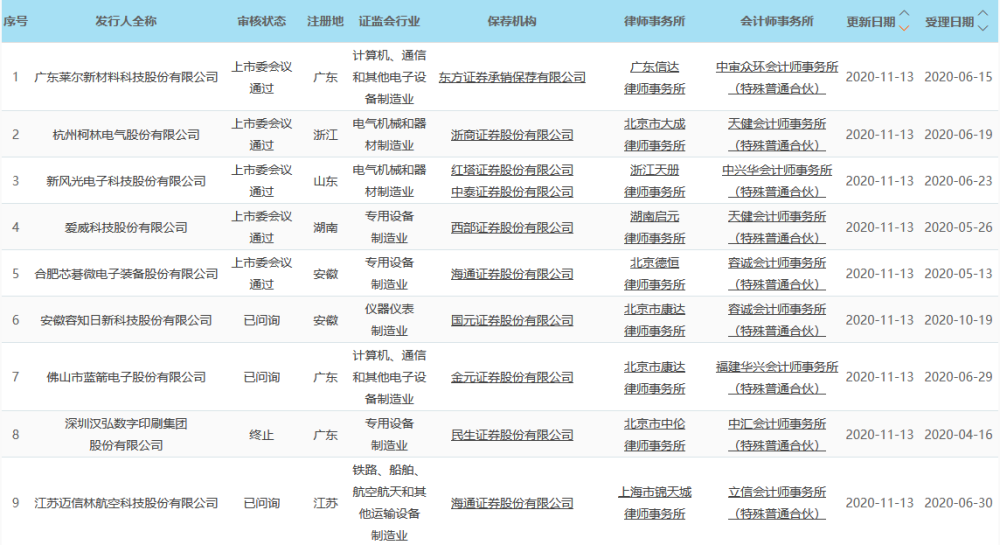
Task: Open accounting firm link 中审众环会计师事务所
Action: 777,78
